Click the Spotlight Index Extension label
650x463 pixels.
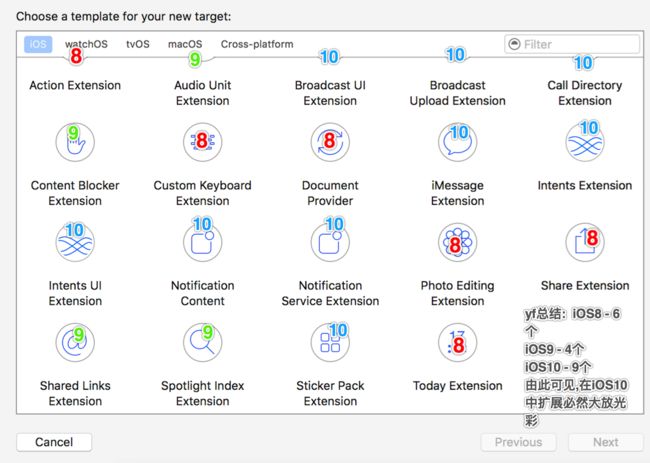[203, 393]
